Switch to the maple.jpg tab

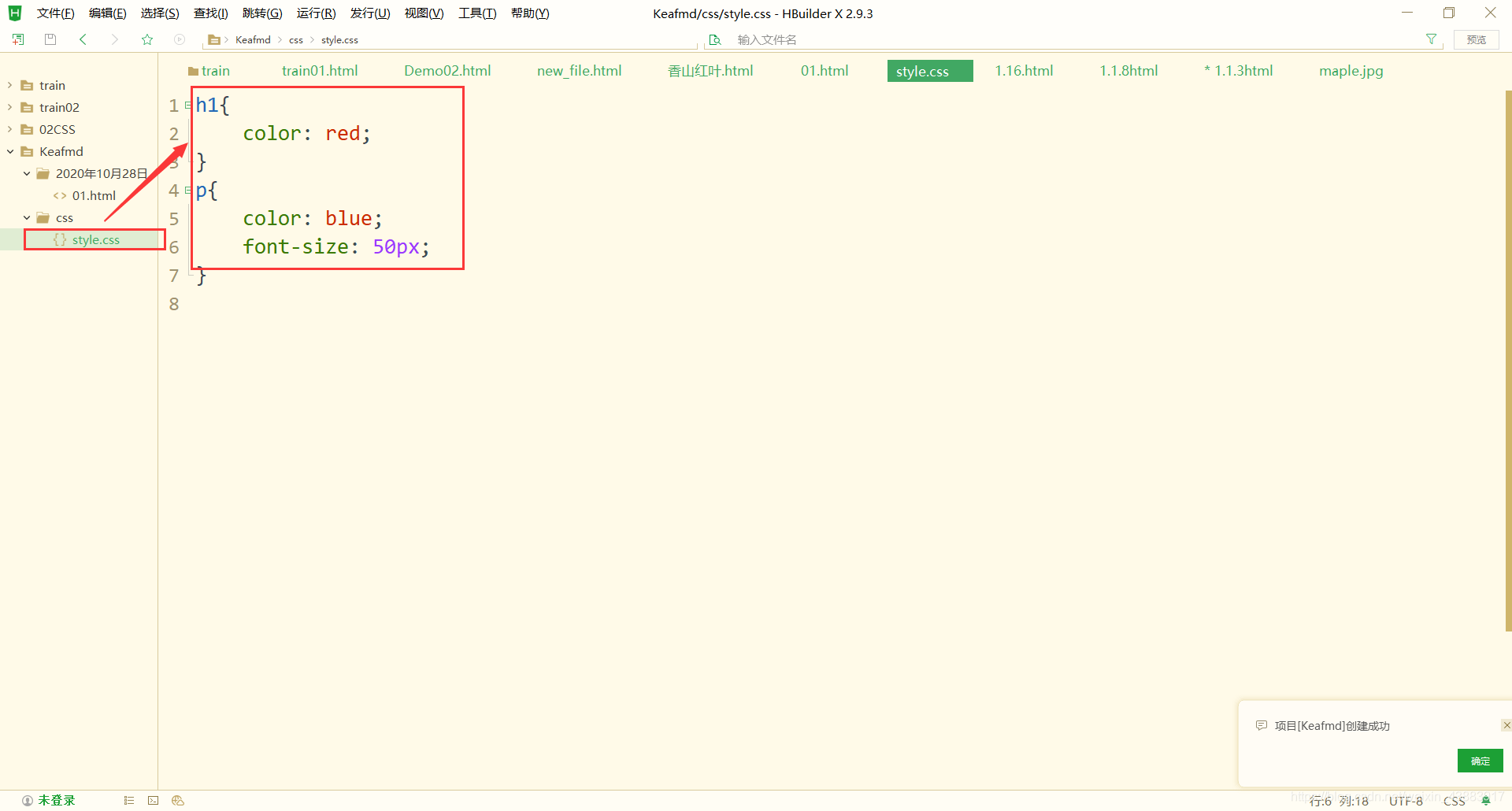click(1351, 71)
